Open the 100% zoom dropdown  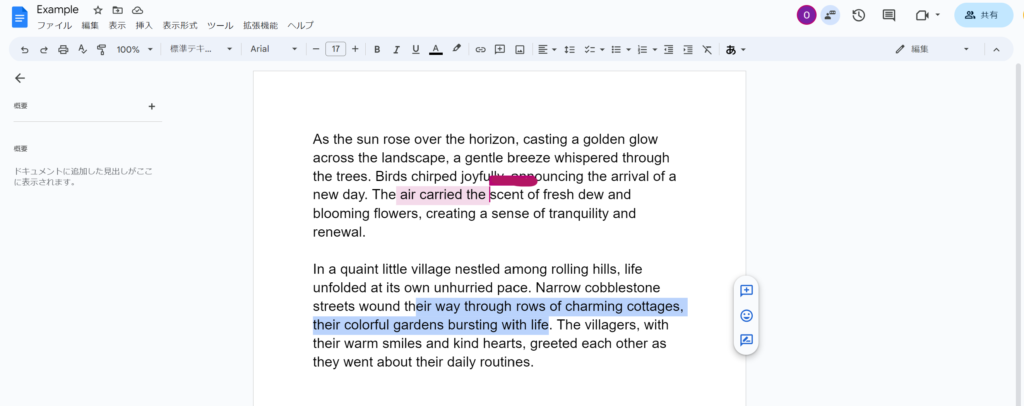click(134, 49)
